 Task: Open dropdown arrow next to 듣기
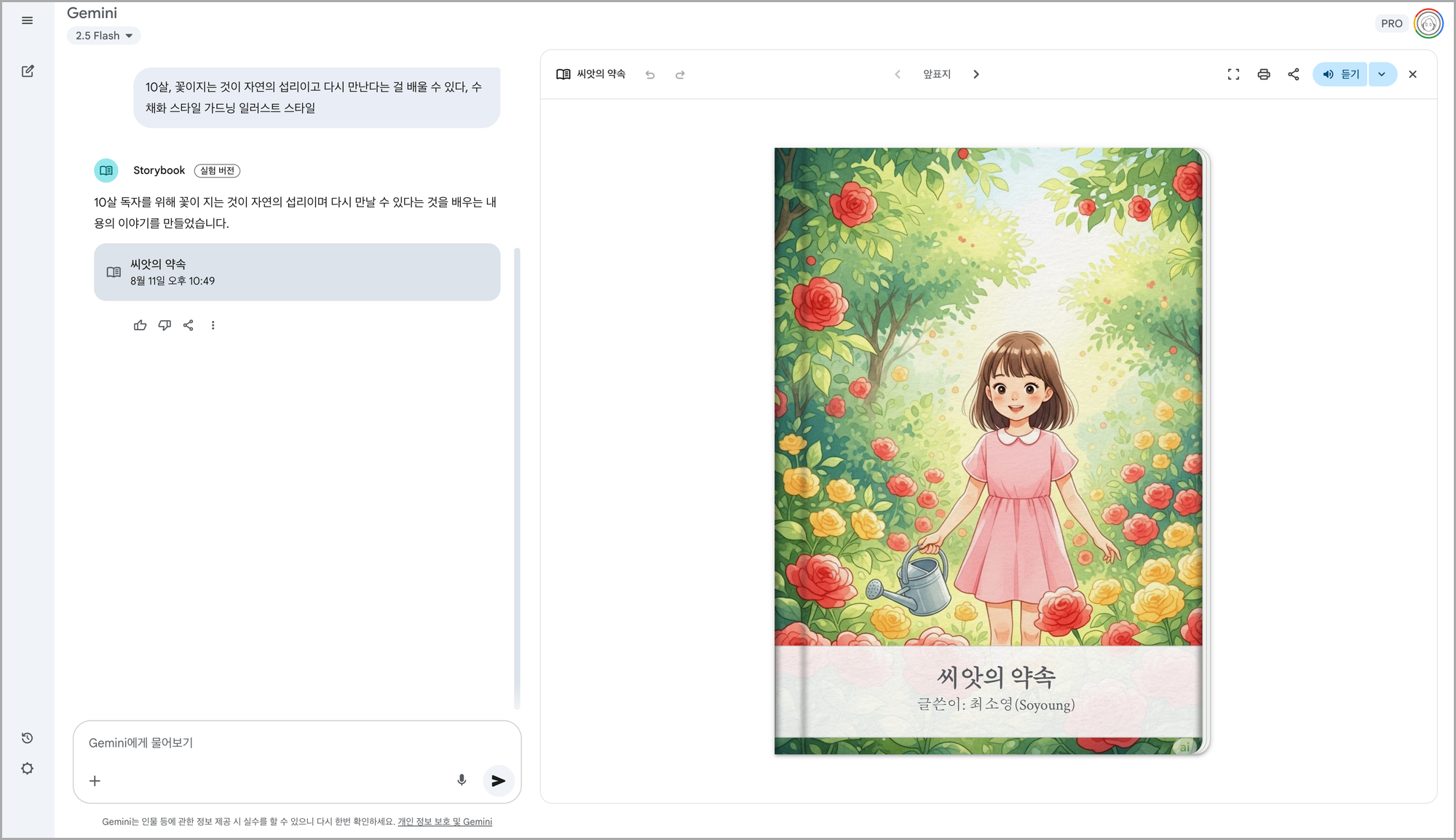coord(1382,74)
